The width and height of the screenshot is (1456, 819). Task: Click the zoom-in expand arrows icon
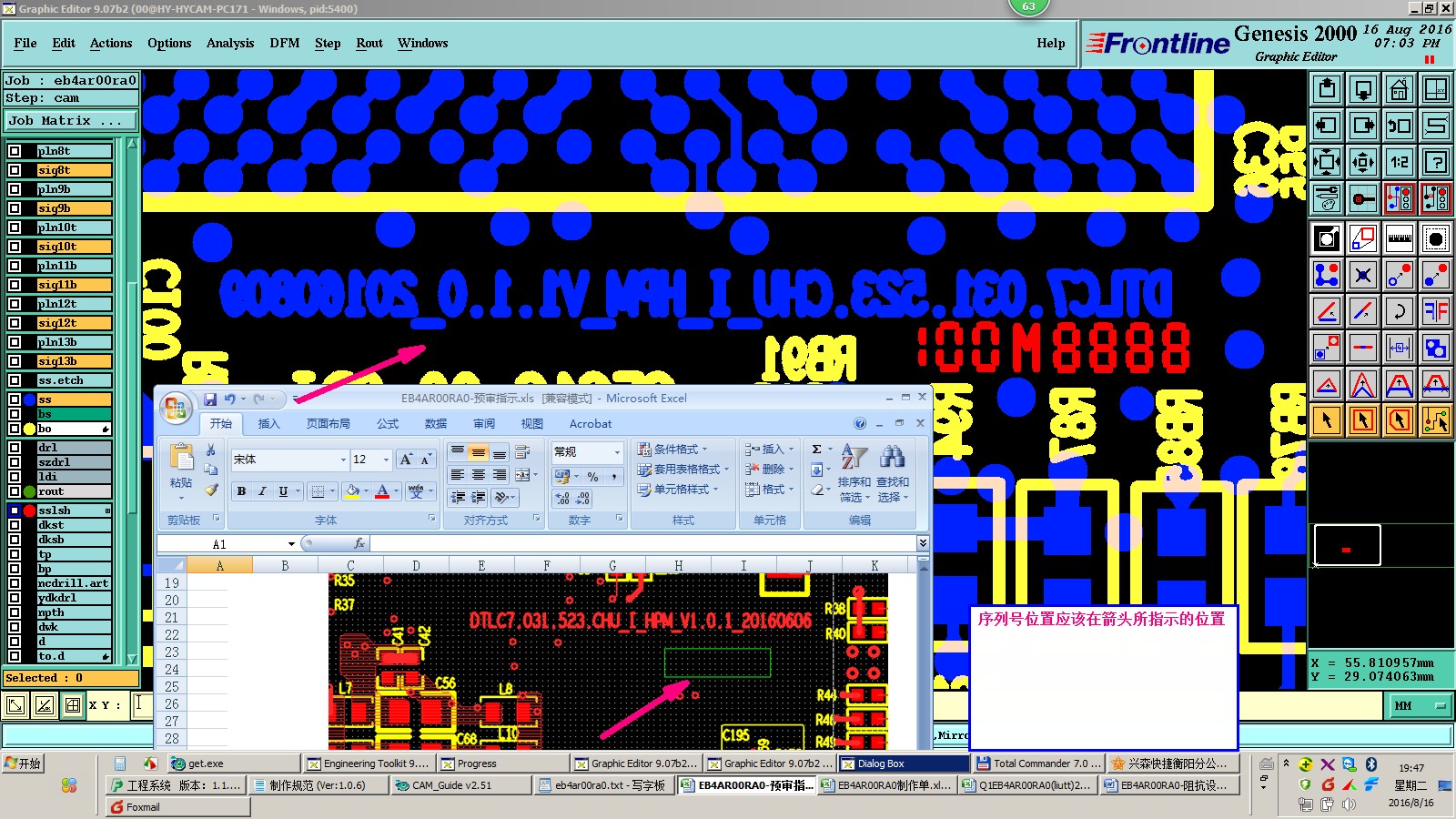pyautogui.click(x=1327, y=162)
